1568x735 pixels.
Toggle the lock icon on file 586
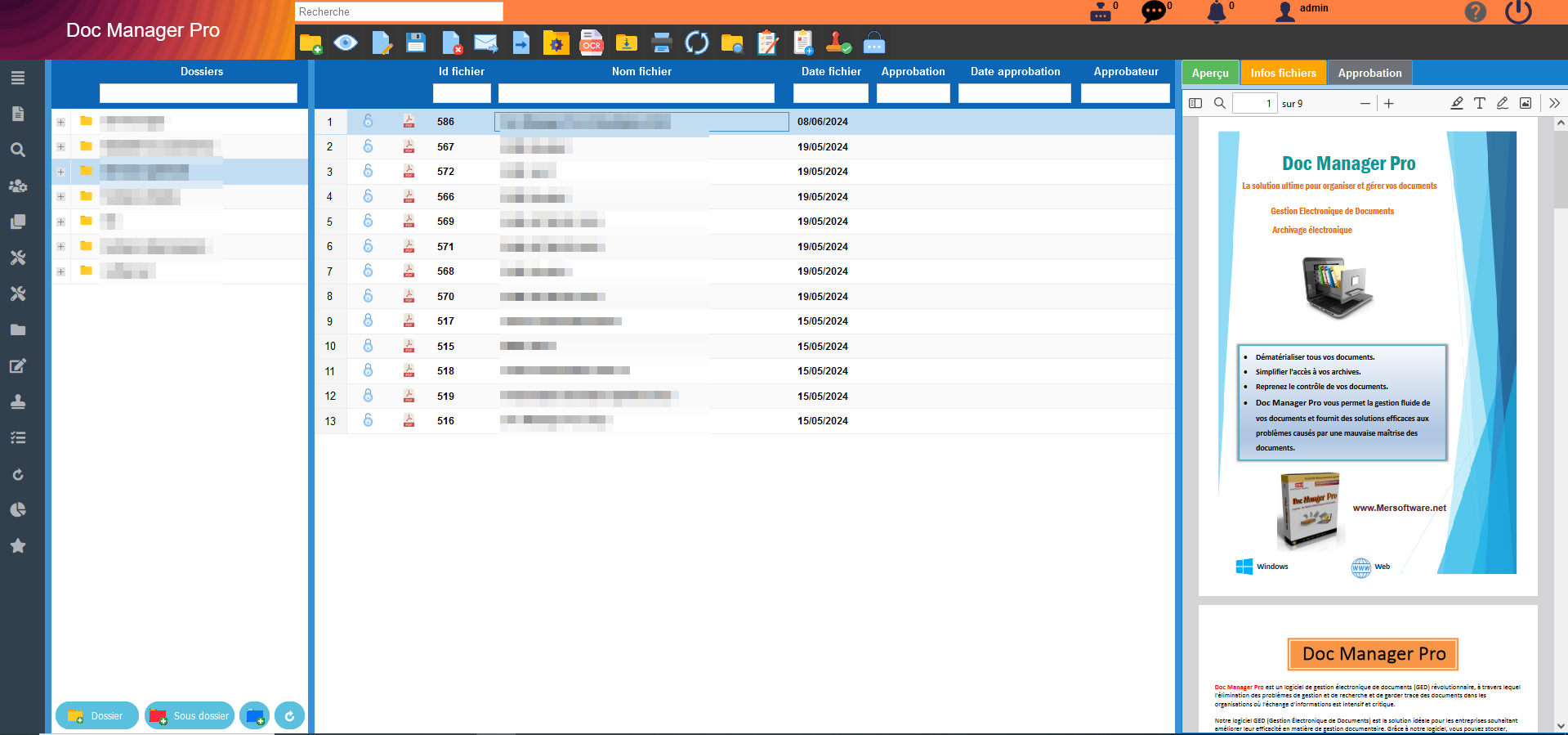[x=368, y=121]
